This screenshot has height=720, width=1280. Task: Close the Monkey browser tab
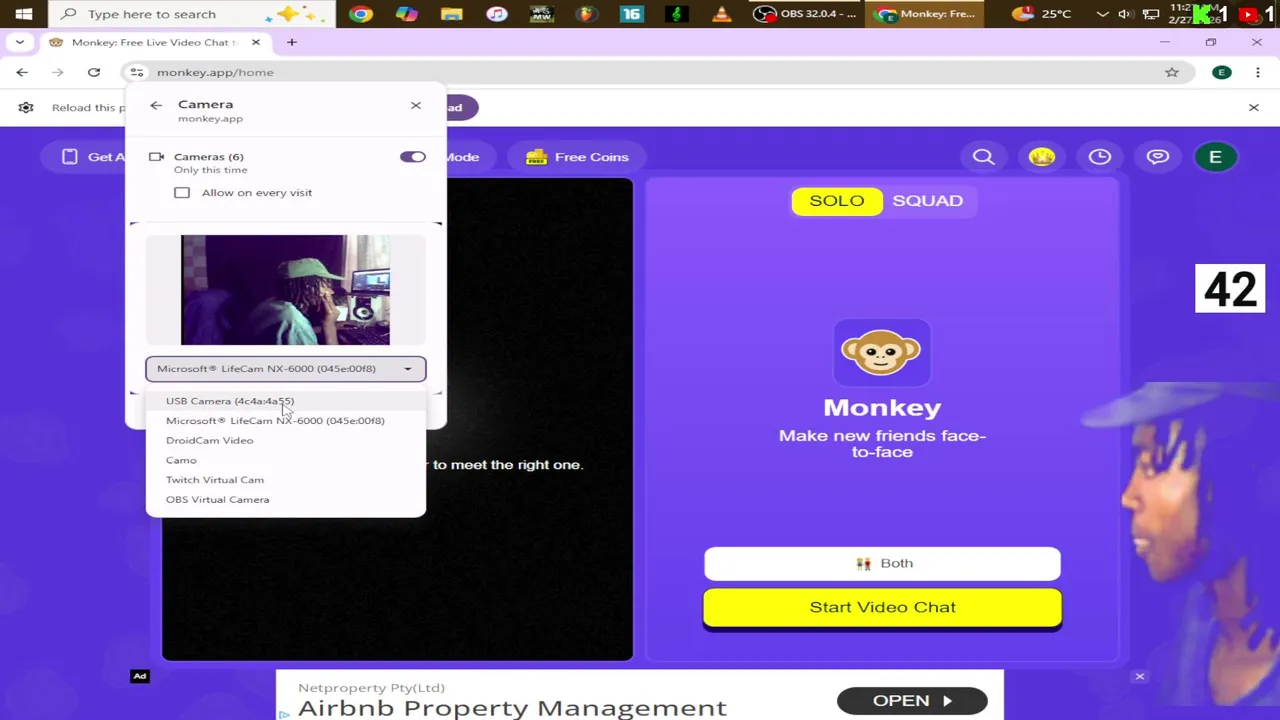point(256,42)
